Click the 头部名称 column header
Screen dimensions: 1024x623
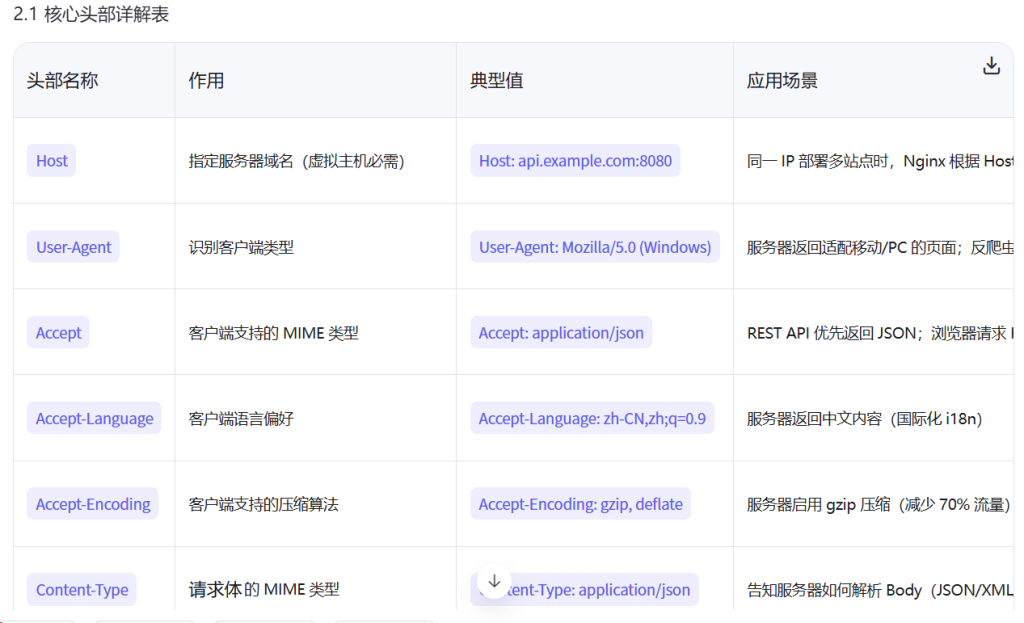point(62,81)
